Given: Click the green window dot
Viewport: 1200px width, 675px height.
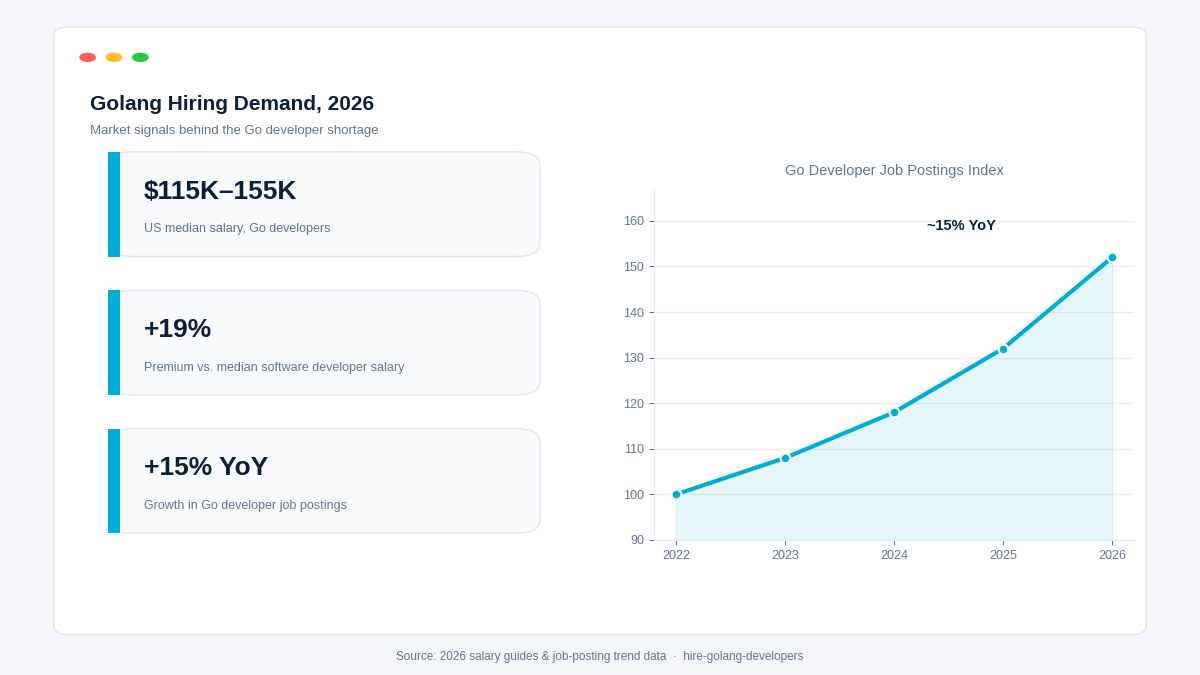Looking at the screenshot, I should click(x=140, y=57).
